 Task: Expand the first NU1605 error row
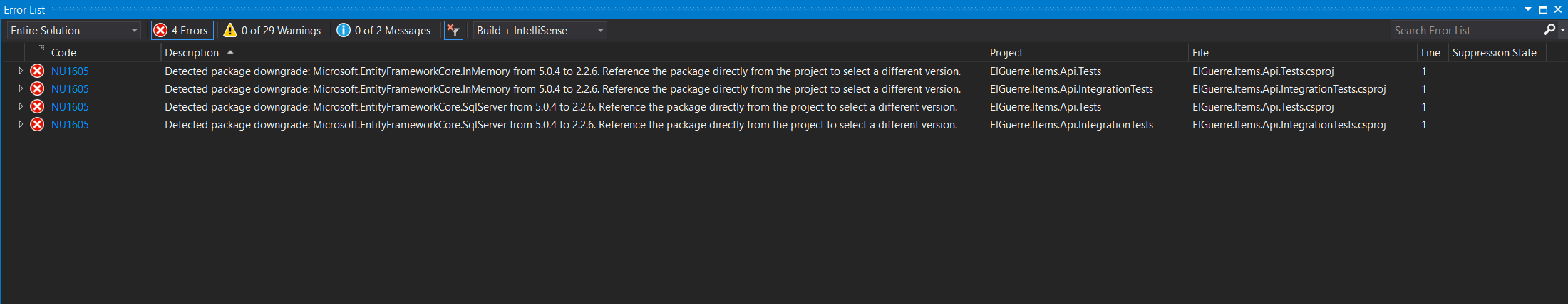[x=21, y=71]
